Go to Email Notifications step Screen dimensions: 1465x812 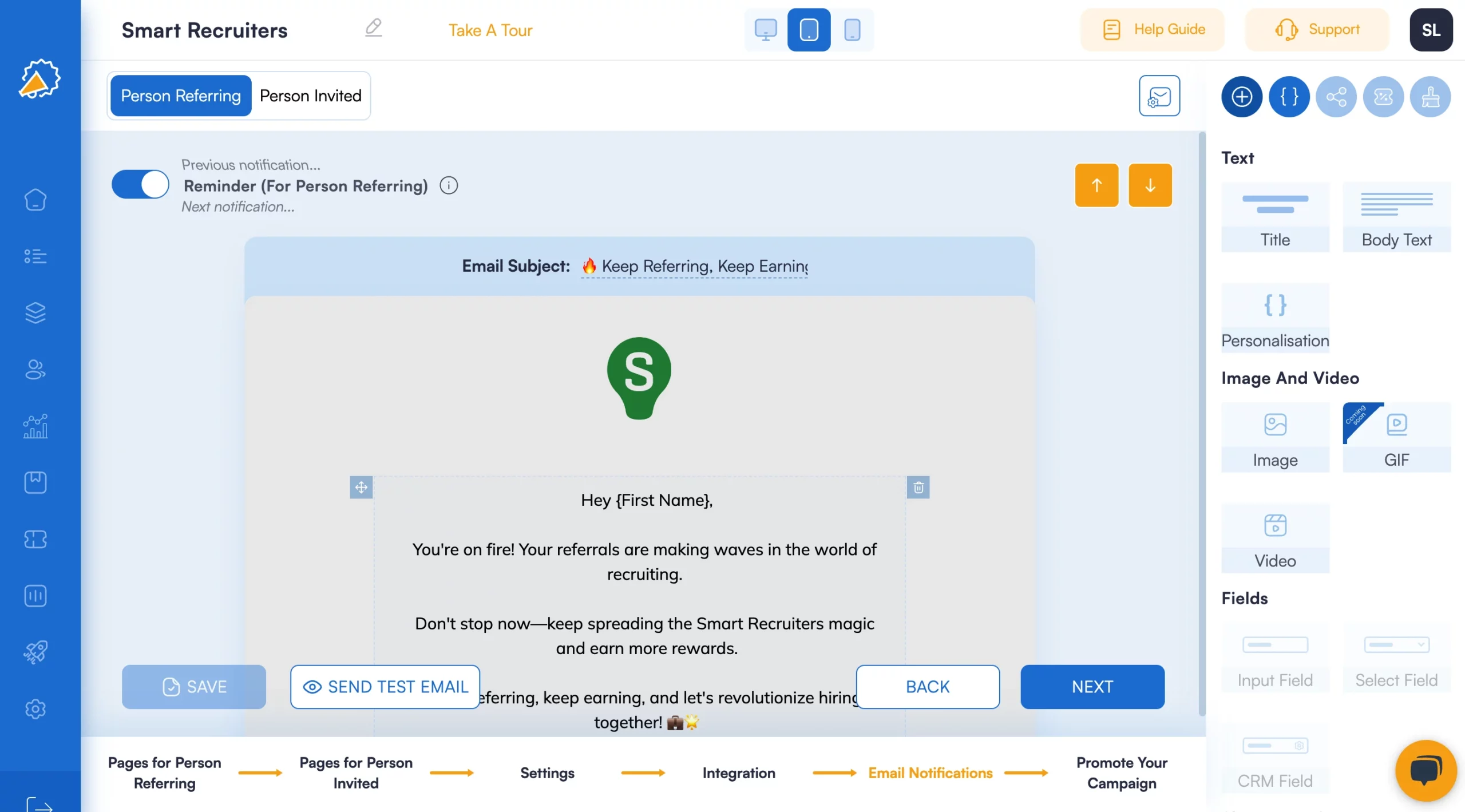point(931,773)
